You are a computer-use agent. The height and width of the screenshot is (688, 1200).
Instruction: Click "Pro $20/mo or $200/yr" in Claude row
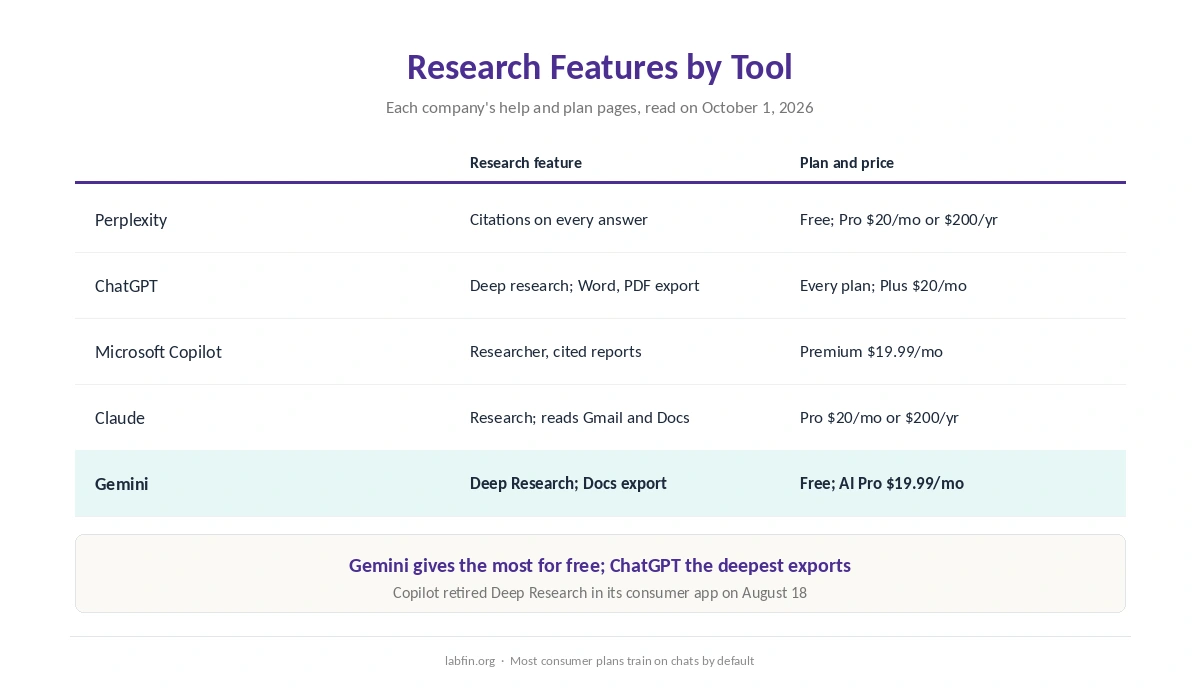click(879, 418)
